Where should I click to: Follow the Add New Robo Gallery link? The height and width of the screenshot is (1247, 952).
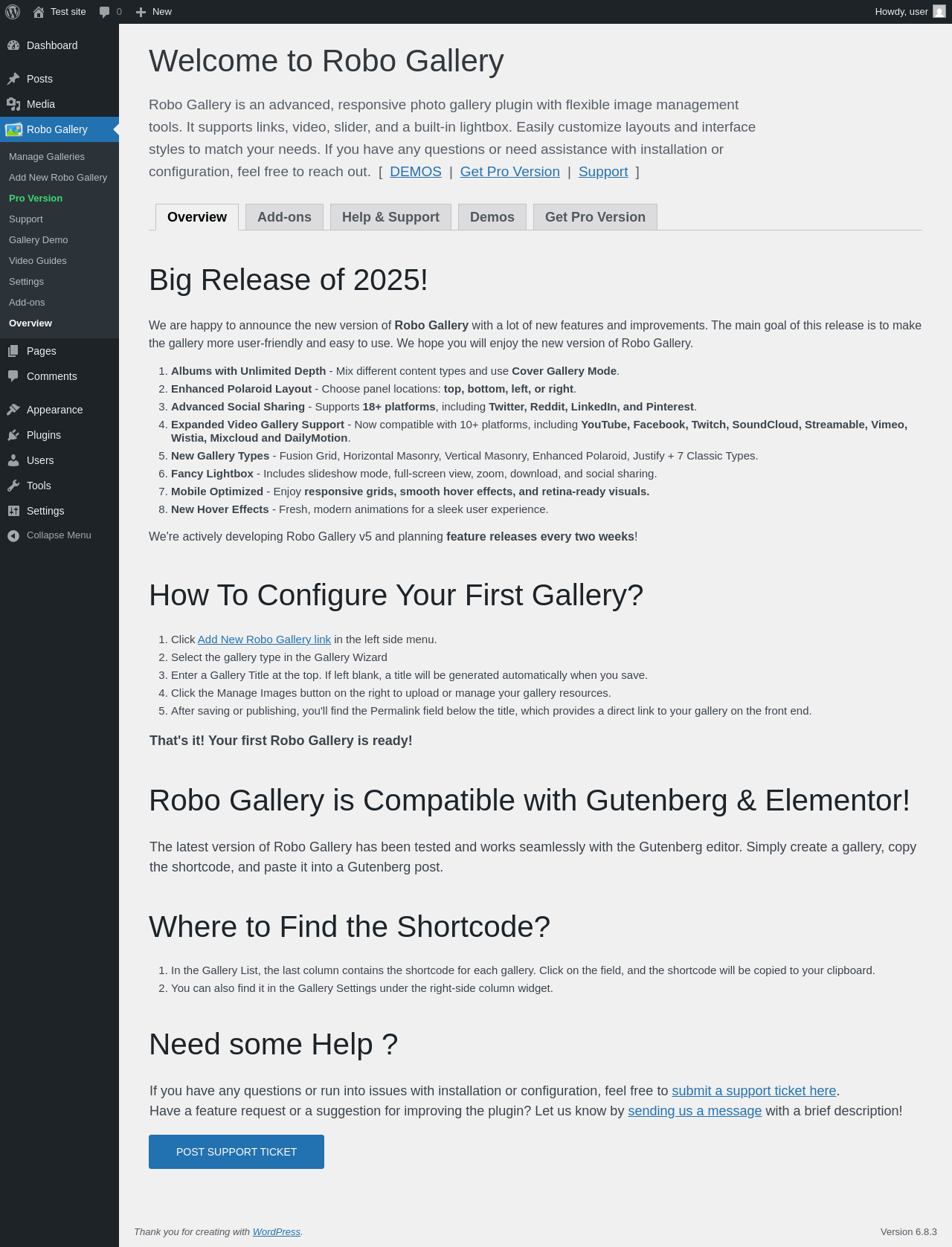click(264, 639)
